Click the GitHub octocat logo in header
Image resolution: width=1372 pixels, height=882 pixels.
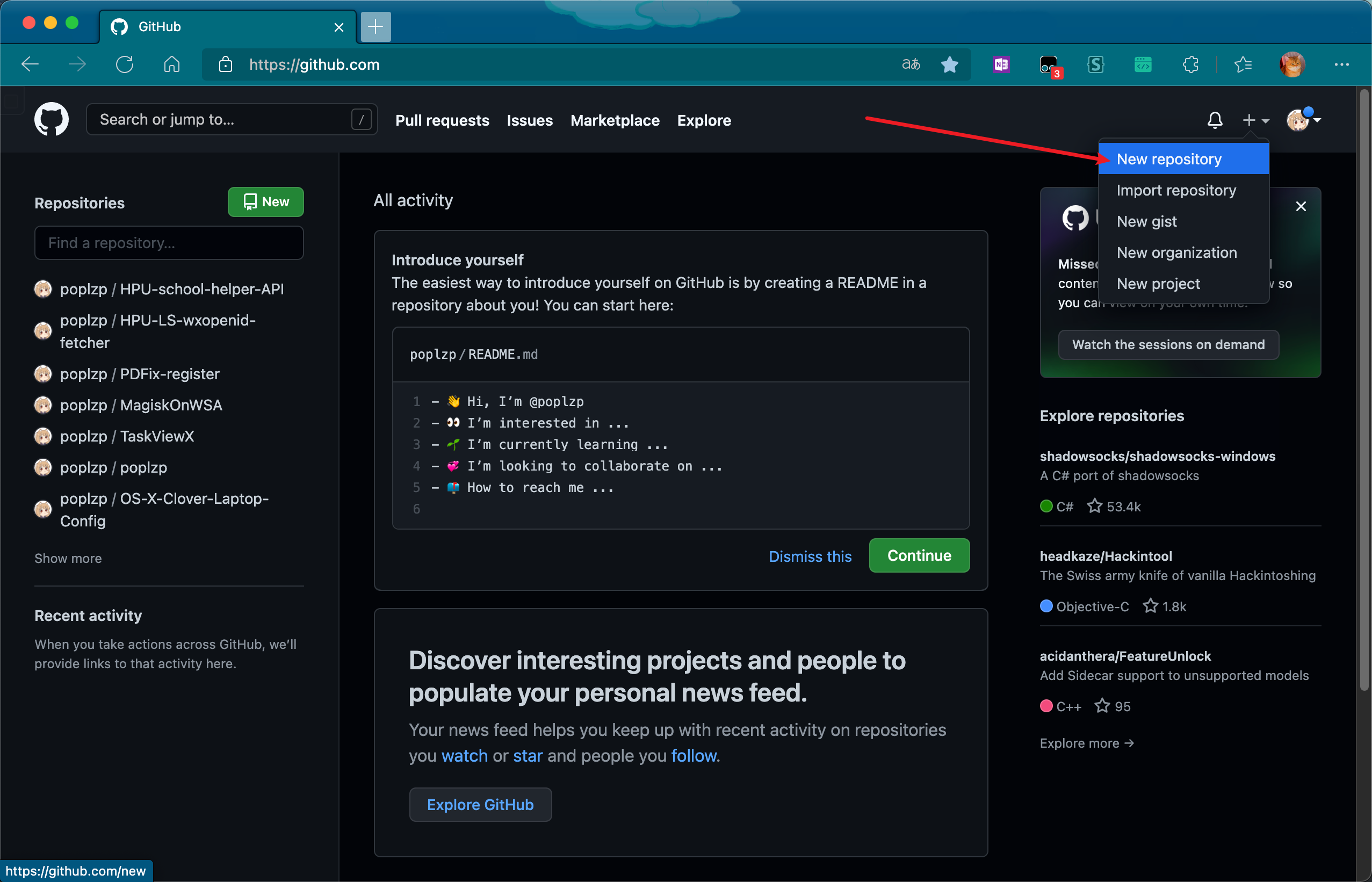(52, 120)
